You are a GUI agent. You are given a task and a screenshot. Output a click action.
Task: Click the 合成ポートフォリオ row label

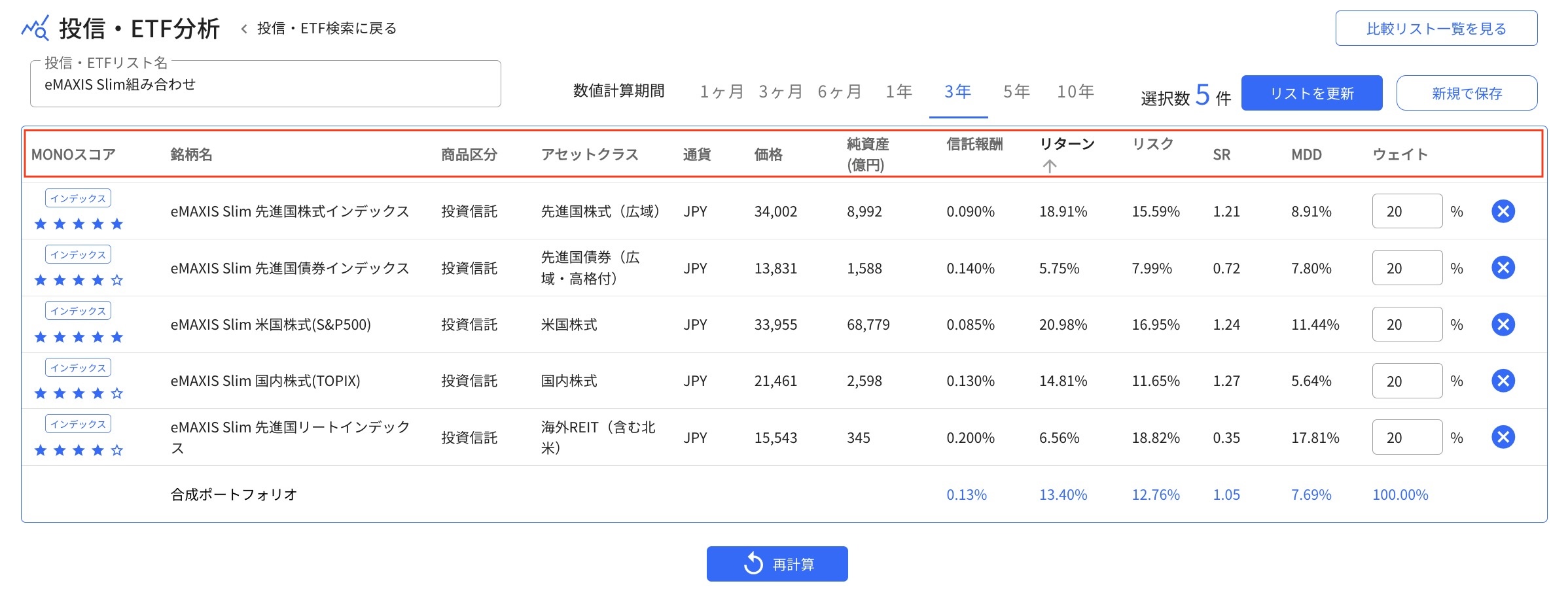(234, 495)
